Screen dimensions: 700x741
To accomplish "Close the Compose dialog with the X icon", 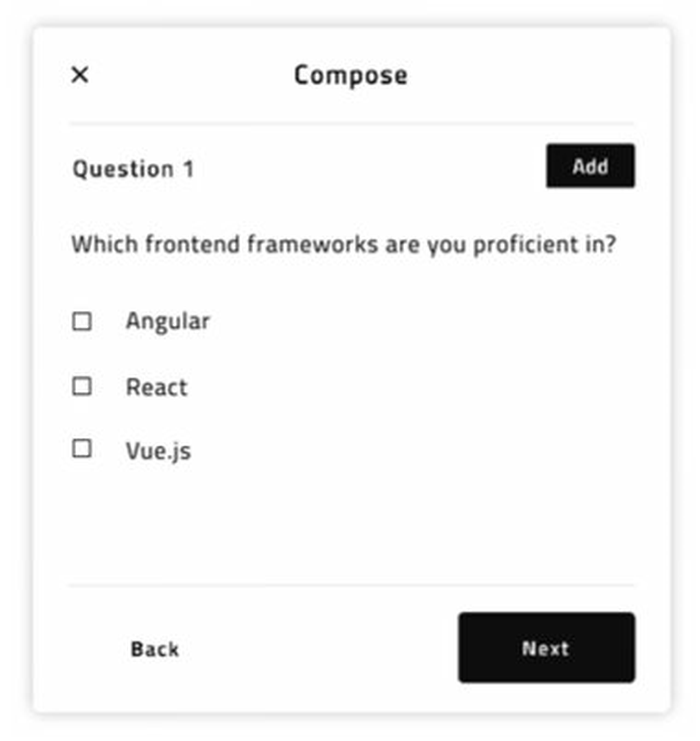I will pos(80,75).
